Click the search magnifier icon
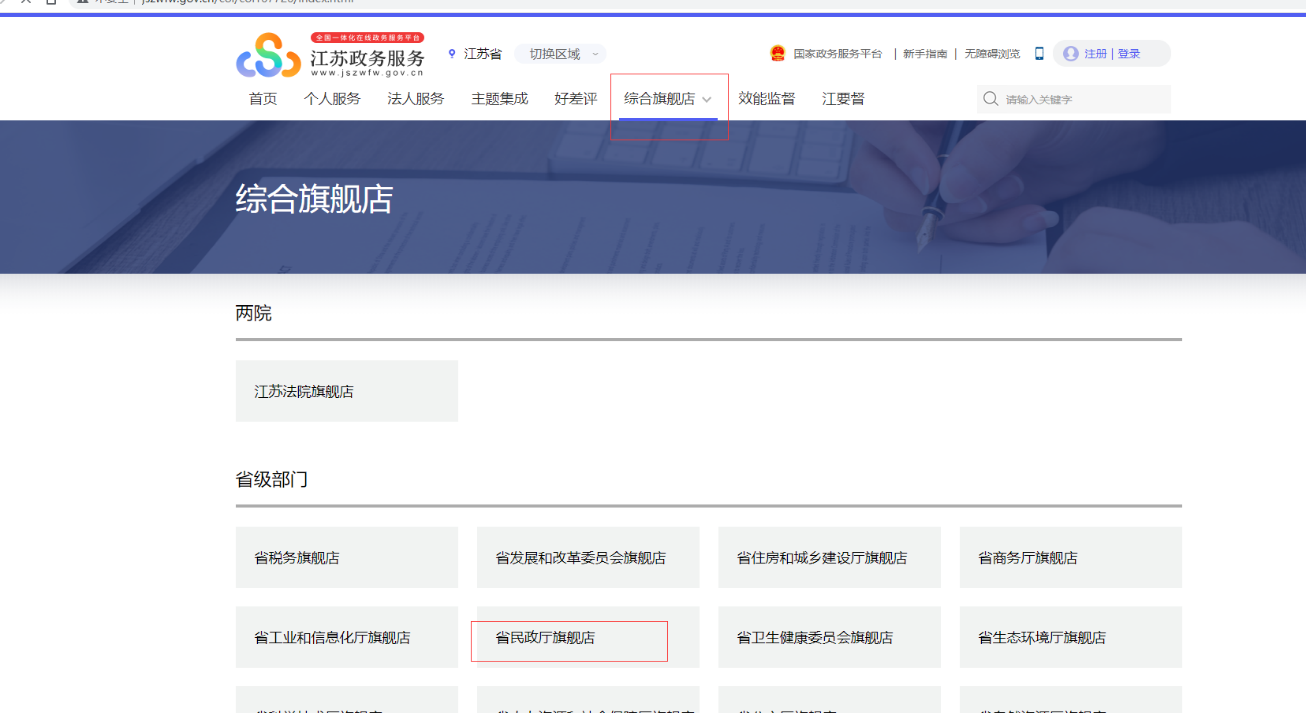This screenshot has height=713, width=1306. (990, 99)
